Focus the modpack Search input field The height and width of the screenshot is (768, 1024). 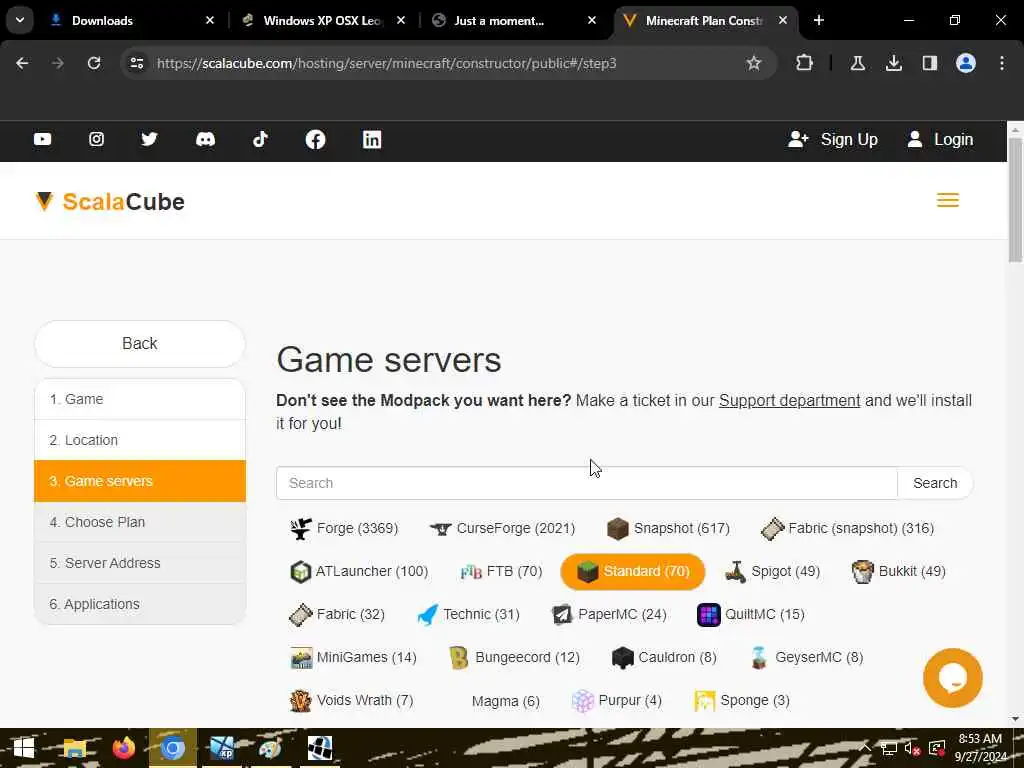tap(586, 483)
